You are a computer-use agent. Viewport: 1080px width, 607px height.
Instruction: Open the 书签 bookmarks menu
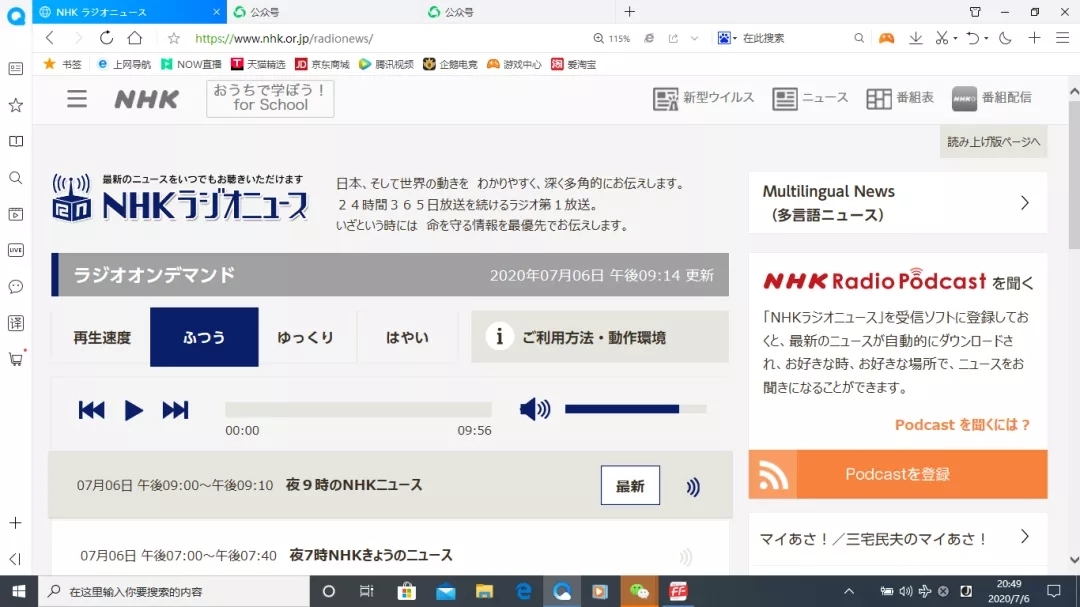coord(62,63)
